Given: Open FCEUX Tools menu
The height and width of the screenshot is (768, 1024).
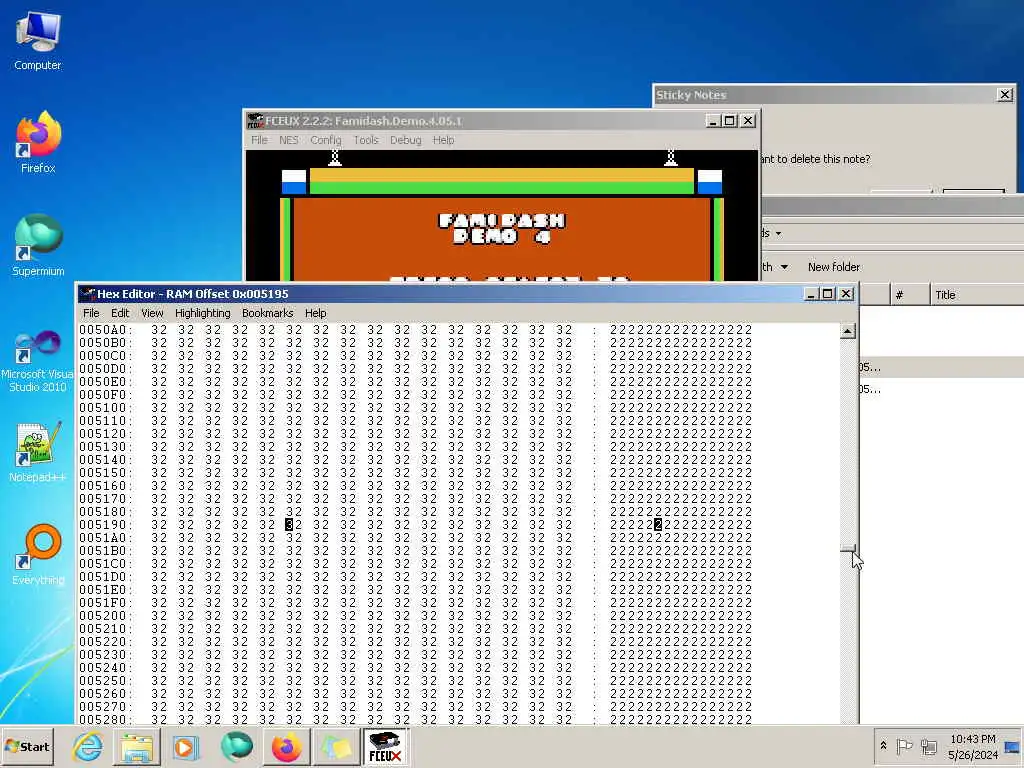Looking at the screenshot, I should point(366,140).
